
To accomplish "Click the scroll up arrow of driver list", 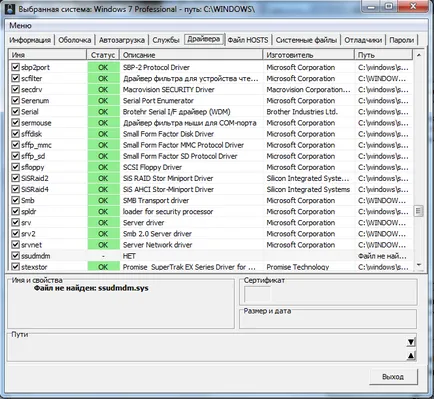I will tap(419, 55).
